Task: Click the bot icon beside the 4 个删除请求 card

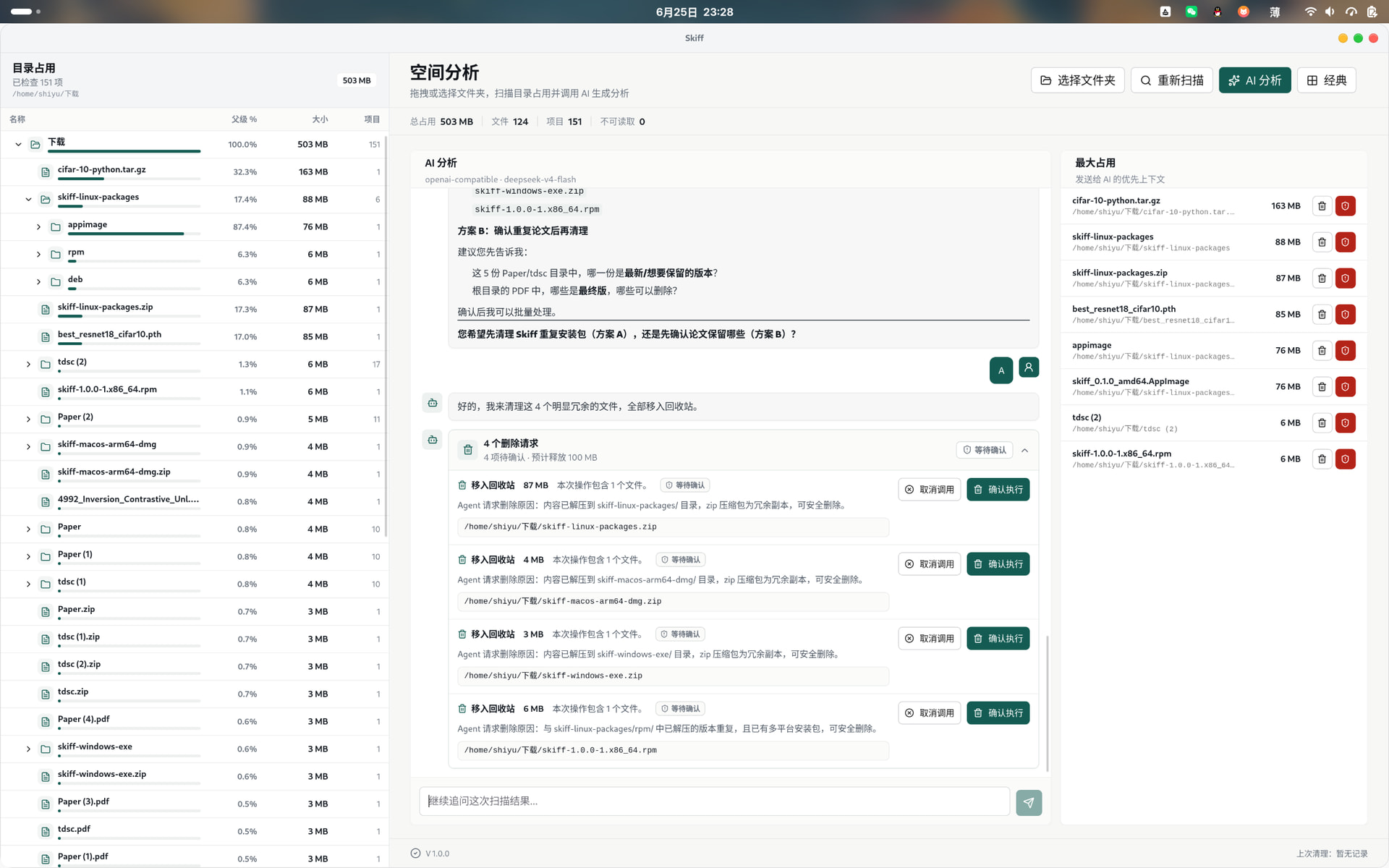Action: click(433, 440)
